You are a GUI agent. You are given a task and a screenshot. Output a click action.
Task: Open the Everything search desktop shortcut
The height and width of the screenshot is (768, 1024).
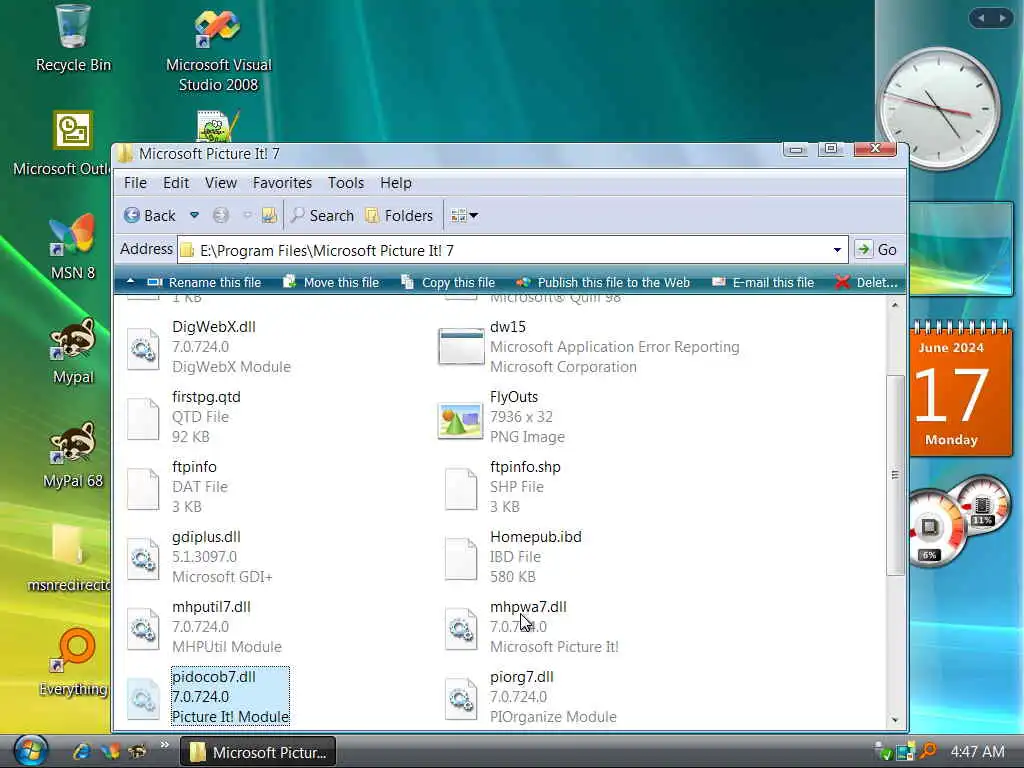[73, 662]
